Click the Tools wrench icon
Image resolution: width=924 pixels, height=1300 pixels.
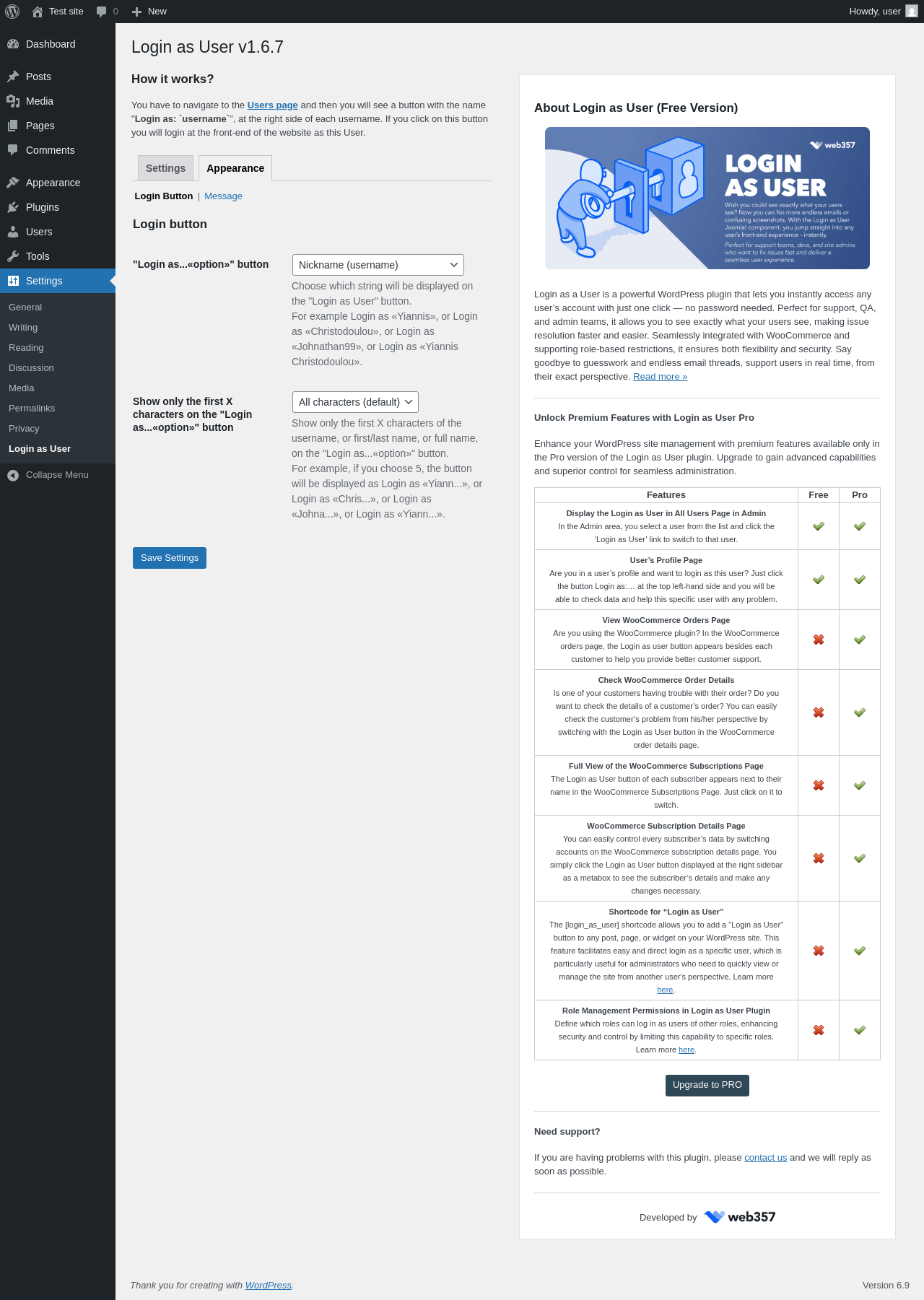[13, 256]
